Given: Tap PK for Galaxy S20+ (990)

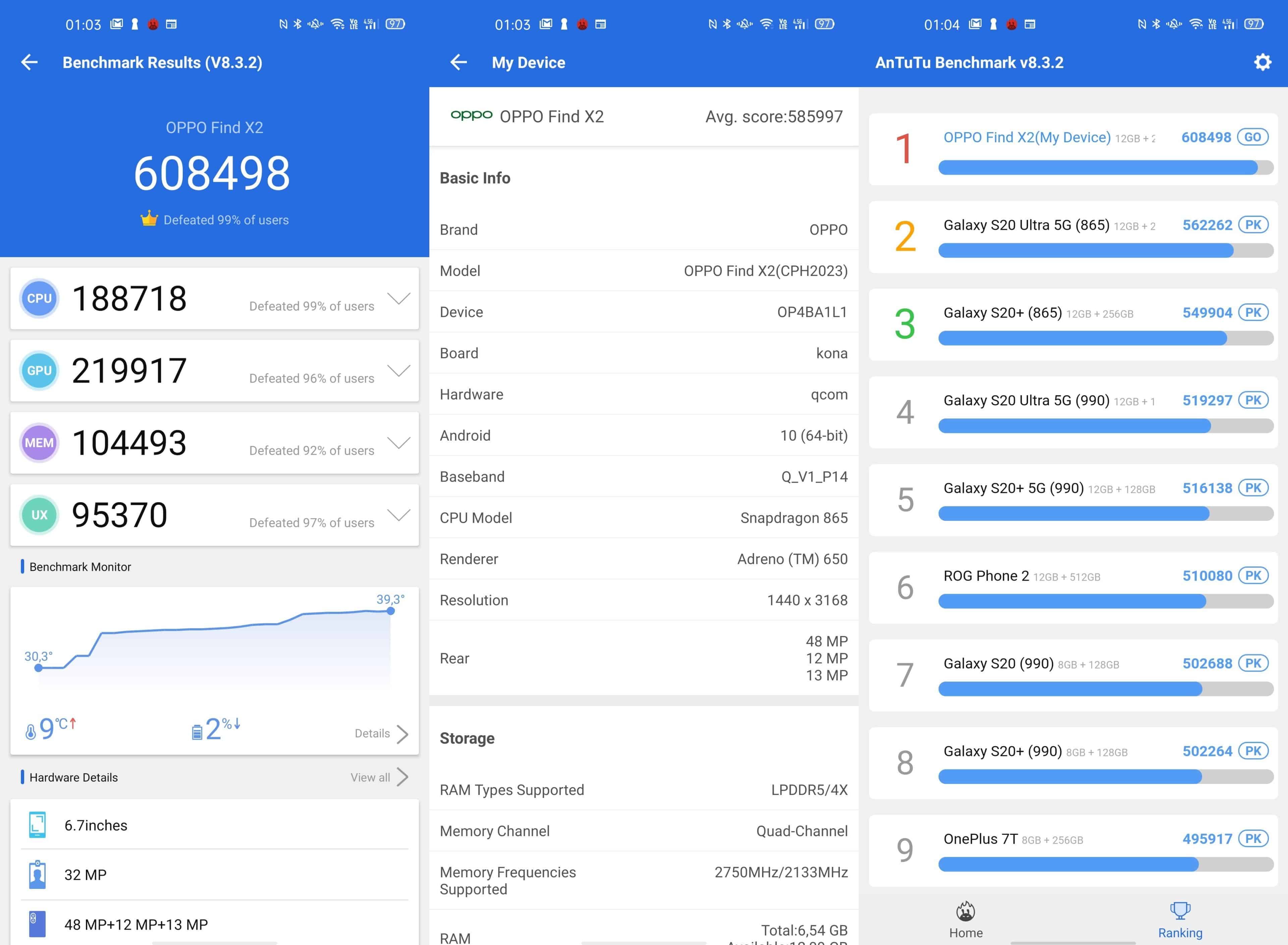Looking at the screenshot, I should coord(1253,750).
